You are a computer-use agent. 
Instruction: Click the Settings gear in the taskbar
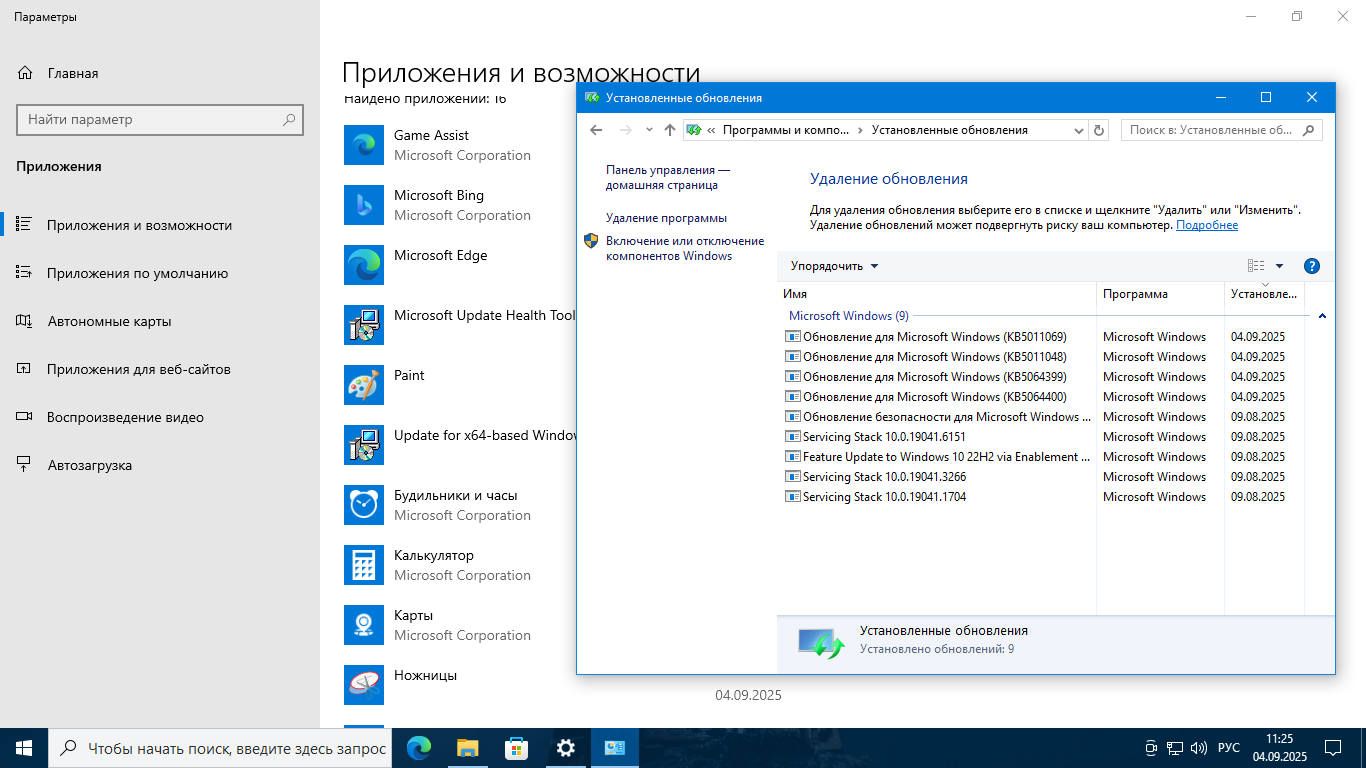click(x=565, y=748)
